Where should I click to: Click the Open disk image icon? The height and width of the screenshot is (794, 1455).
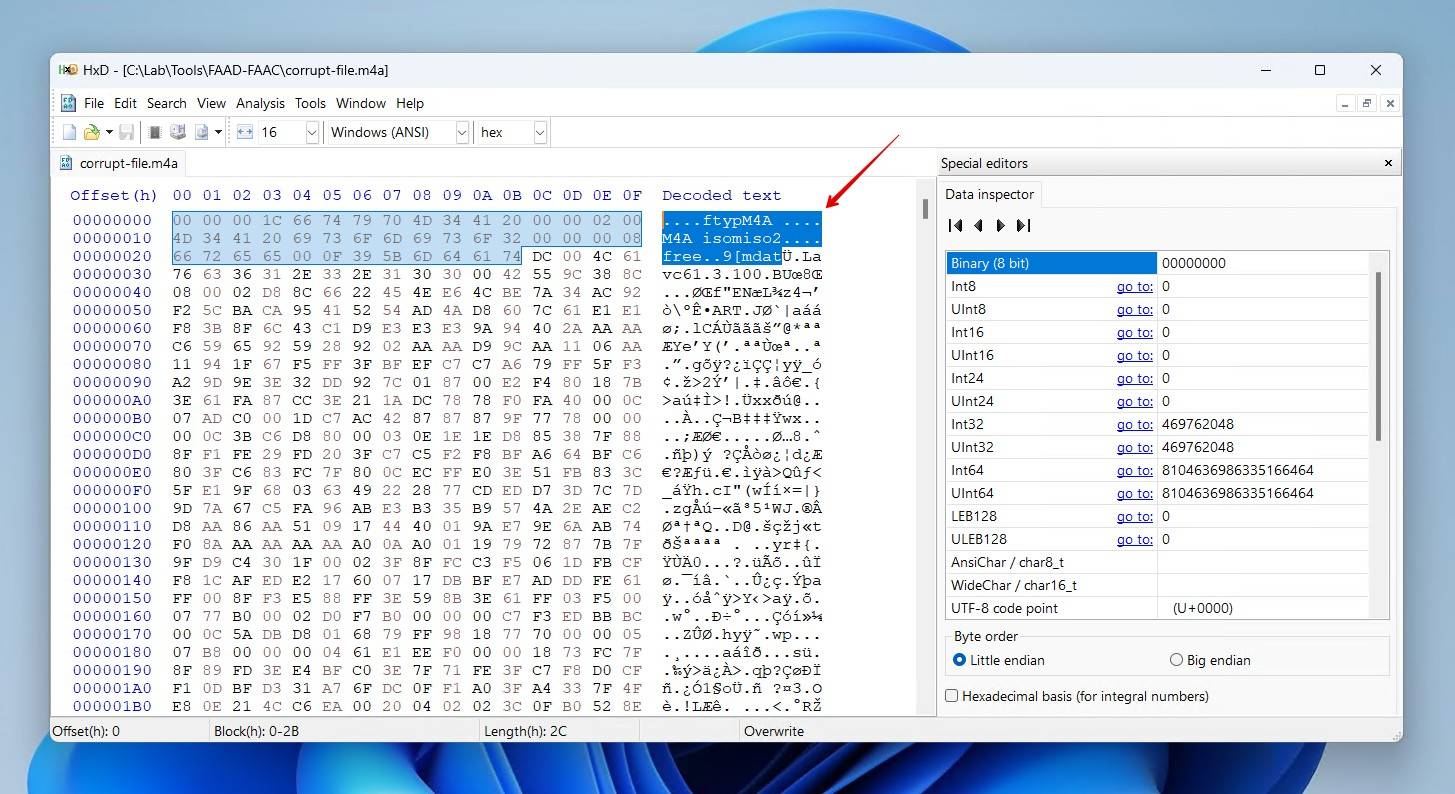coord(202,132)
